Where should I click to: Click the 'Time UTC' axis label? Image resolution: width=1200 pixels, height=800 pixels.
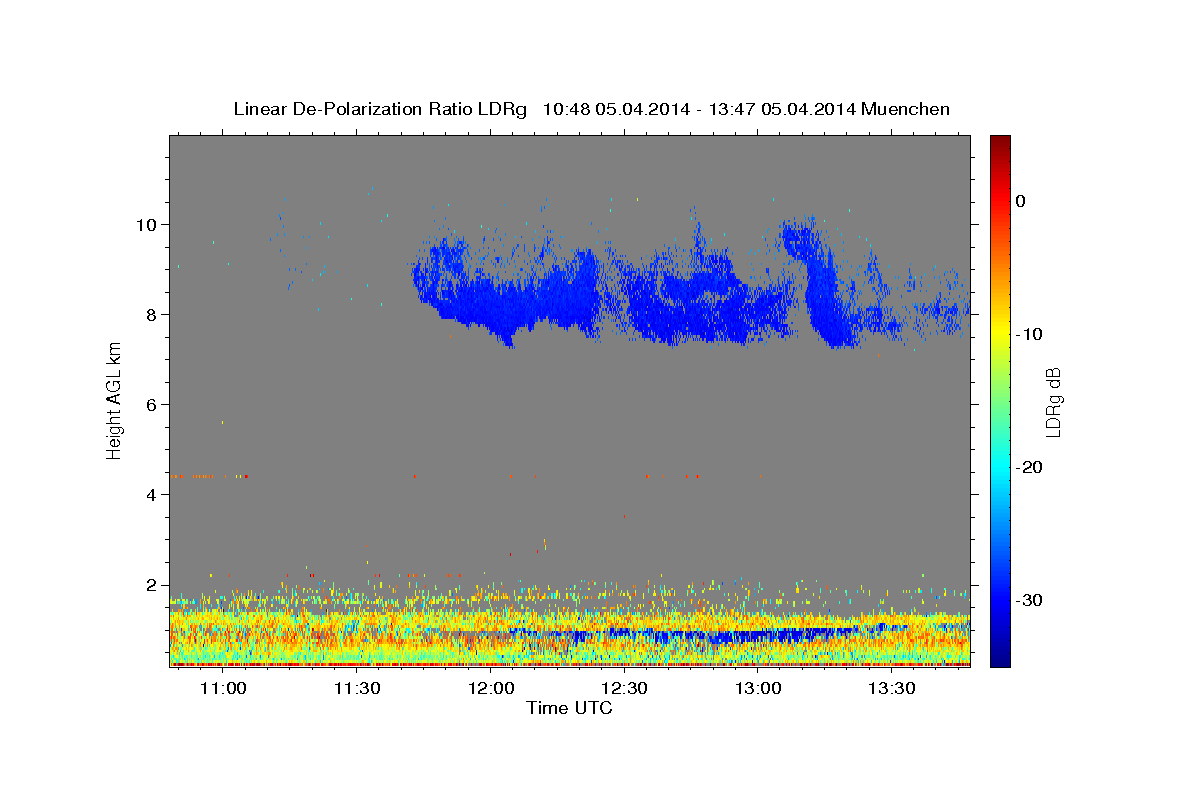point(569,708)
